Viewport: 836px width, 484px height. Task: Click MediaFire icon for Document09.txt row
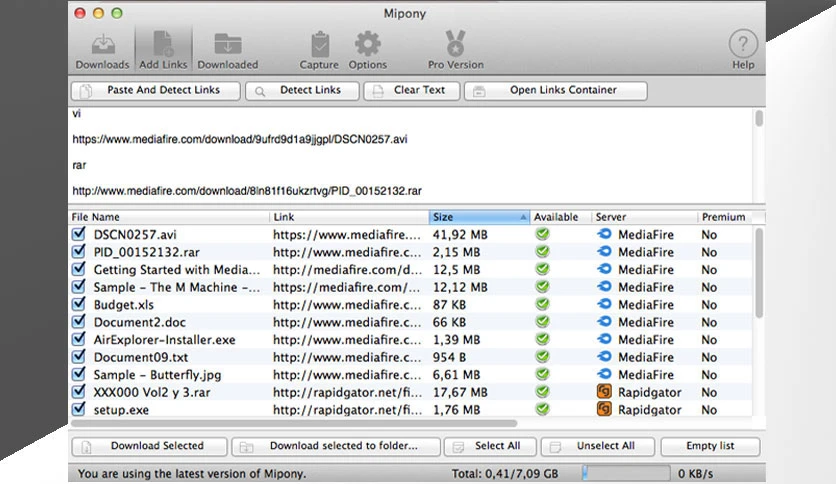coord(604,356)
